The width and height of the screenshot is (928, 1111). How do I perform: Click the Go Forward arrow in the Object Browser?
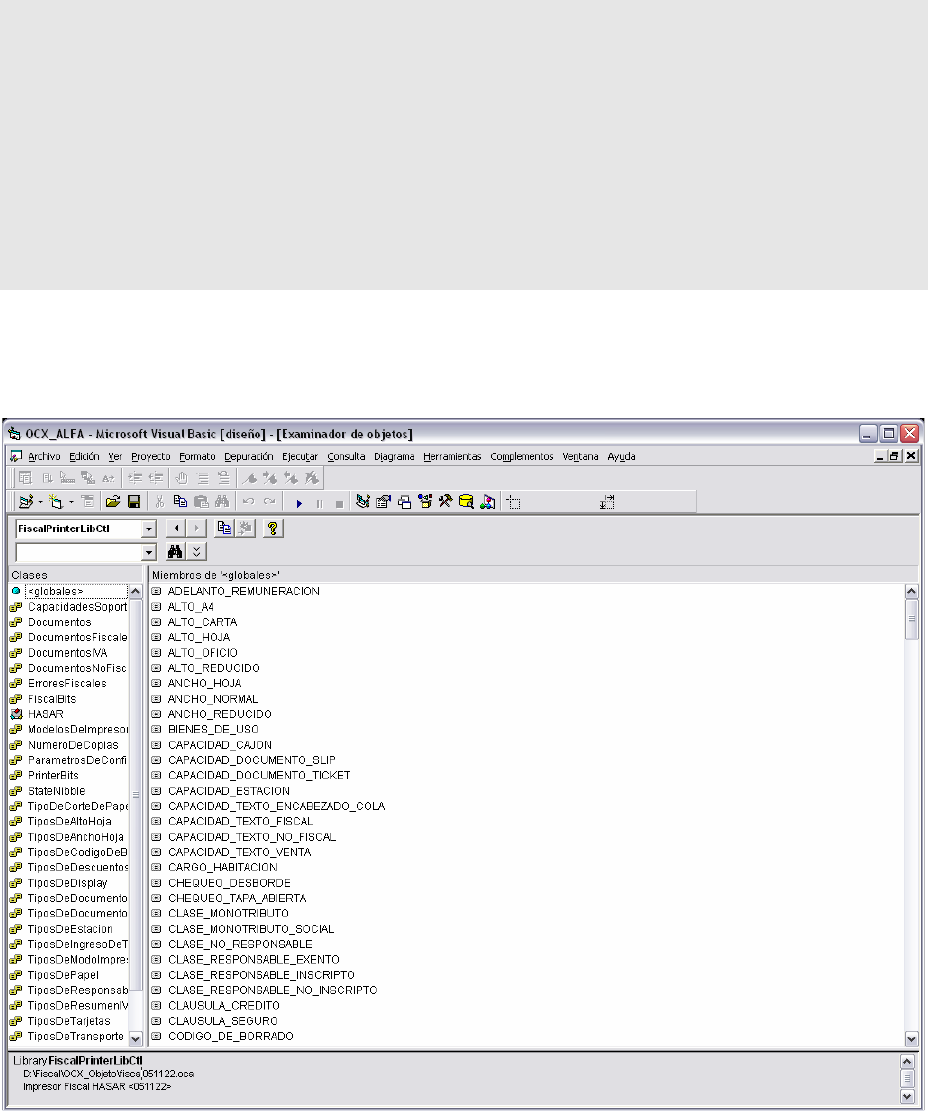tap(196, 528)
